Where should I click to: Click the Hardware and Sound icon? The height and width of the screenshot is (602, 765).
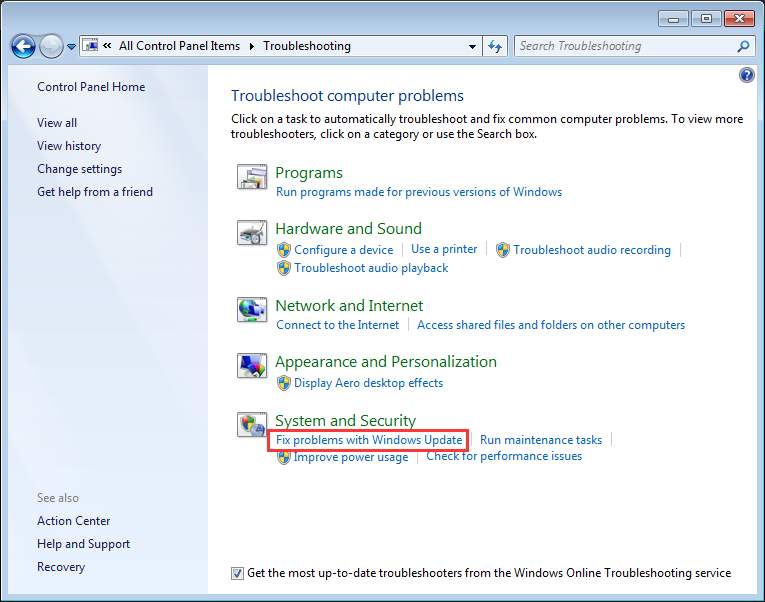[251, 234]
